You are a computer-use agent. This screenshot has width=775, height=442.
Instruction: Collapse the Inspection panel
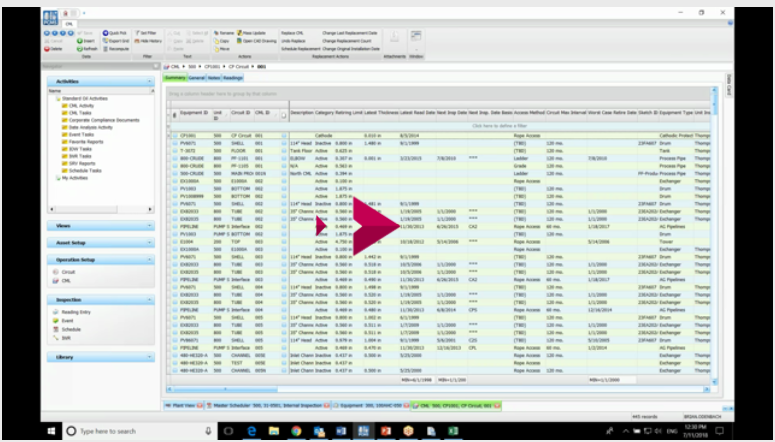pos(101,300)
